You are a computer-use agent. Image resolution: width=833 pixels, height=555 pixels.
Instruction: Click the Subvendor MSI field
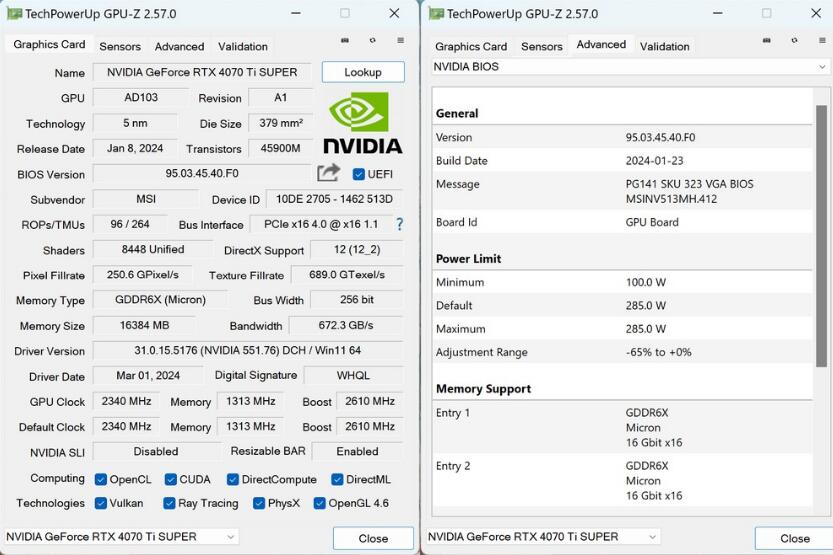pyautogui.click(x=146, y=199)
